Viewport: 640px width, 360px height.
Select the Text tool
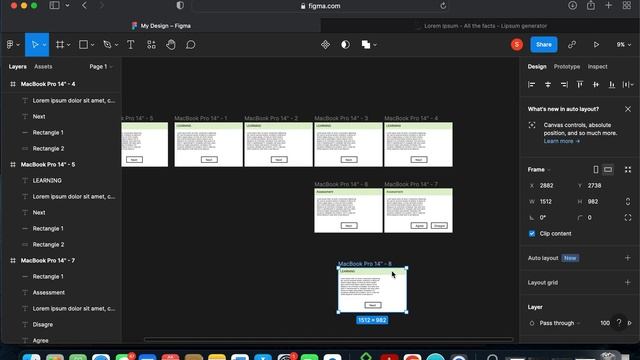tap(131, 44)
